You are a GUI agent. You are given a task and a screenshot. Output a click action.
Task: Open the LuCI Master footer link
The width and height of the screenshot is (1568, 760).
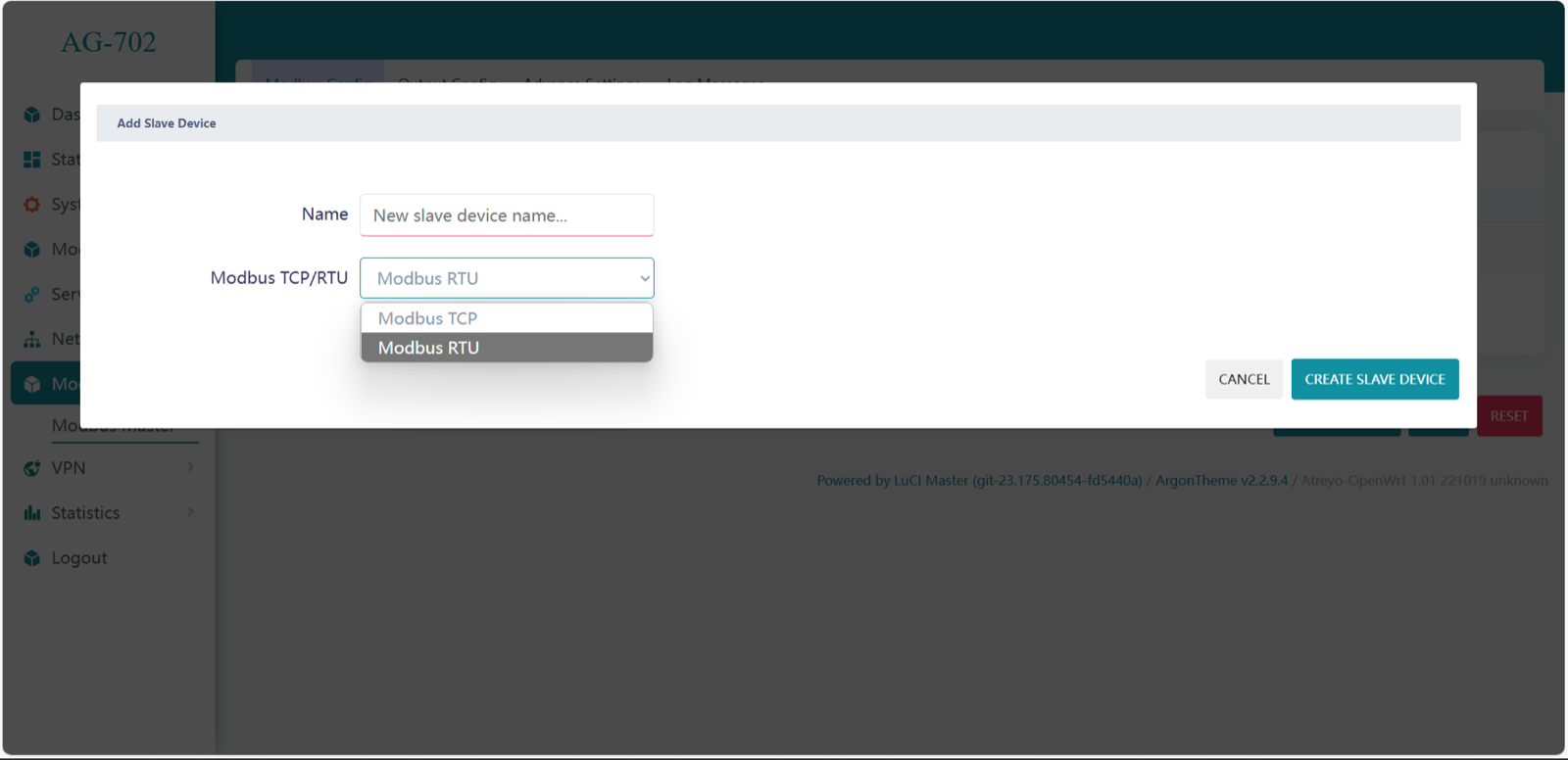pyautogui.click(x=980, y=481)
